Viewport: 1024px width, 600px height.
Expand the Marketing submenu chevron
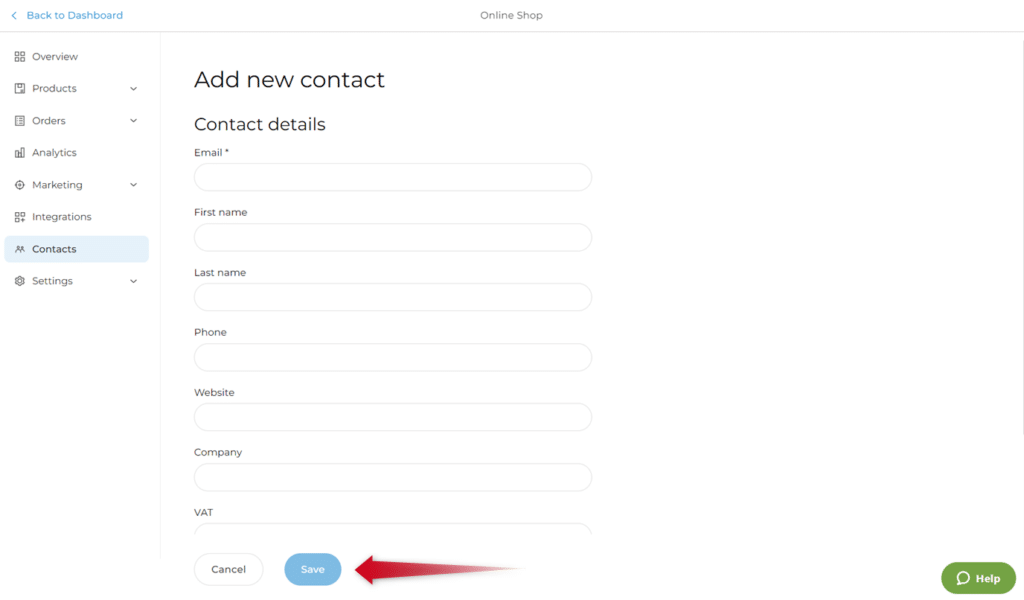(134, 185)
